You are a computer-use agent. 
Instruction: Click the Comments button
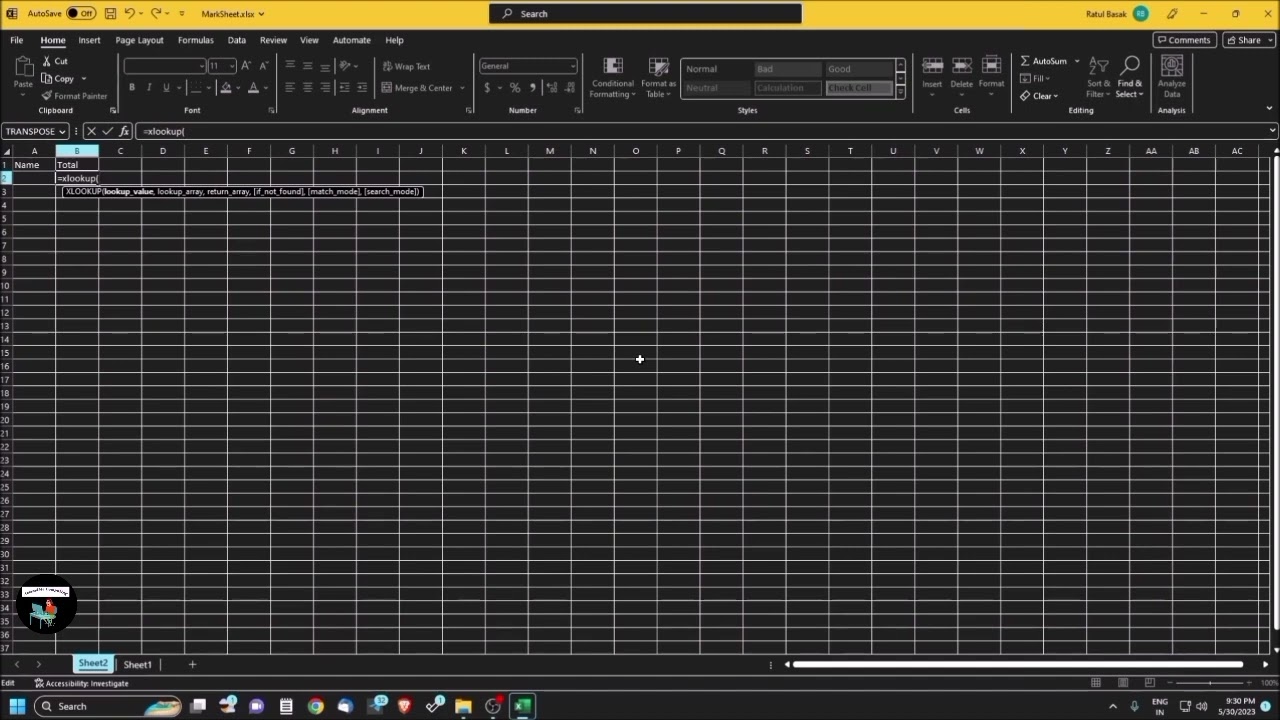click(1184, 40)
